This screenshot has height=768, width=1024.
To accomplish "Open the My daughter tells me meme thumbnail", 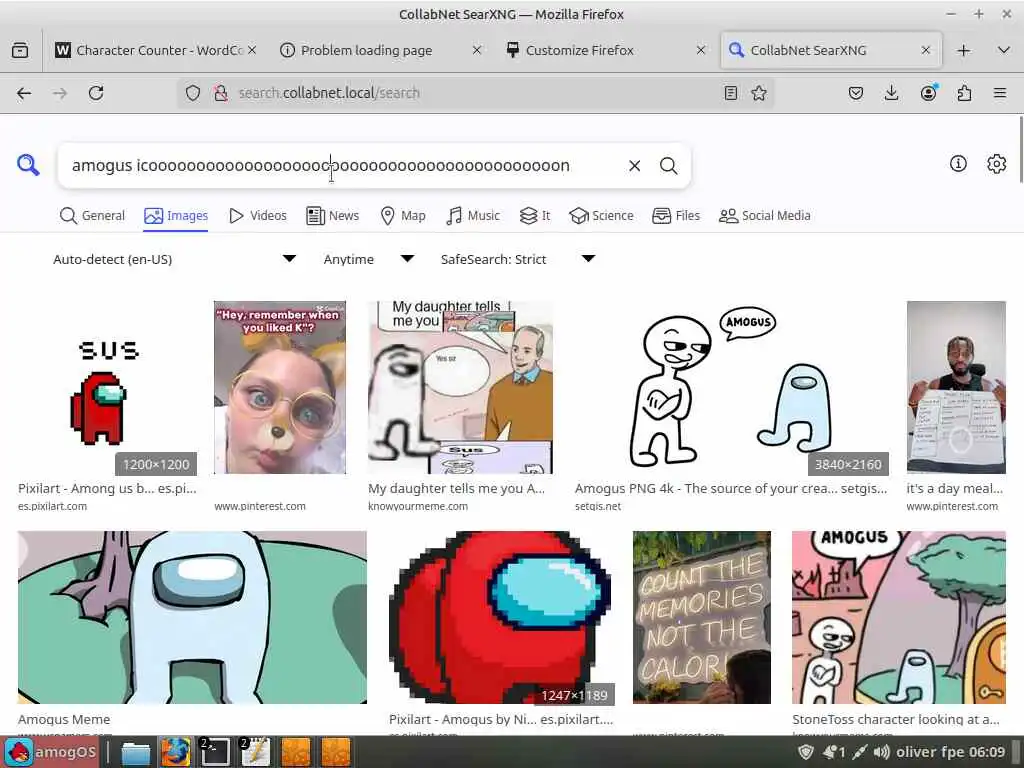I will tap(460, 388).
